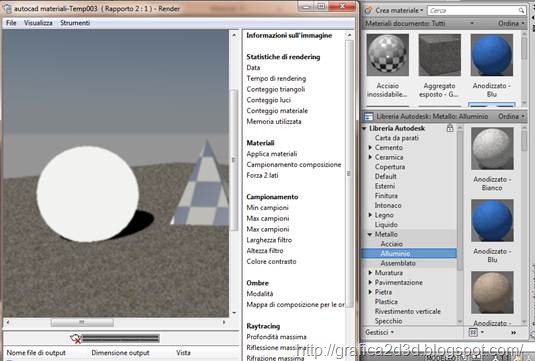
Task: Click the library panel header icon
Action: point(369,117)
